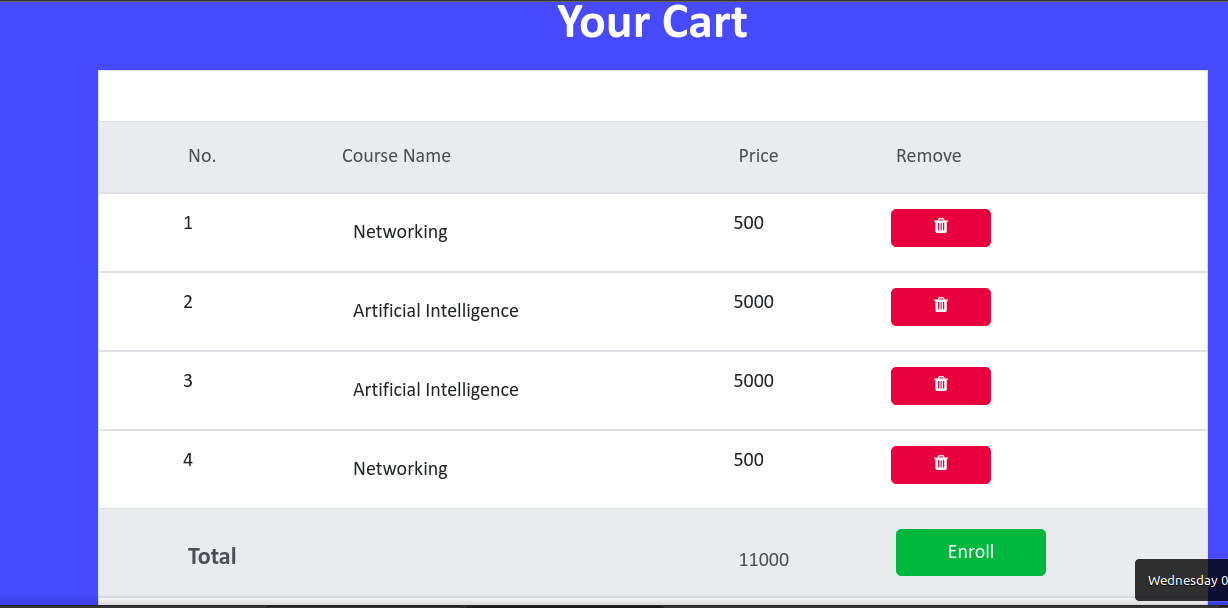Click the 11000 total amount
The height and width of the screenshot is (608, 1228).
763,560
